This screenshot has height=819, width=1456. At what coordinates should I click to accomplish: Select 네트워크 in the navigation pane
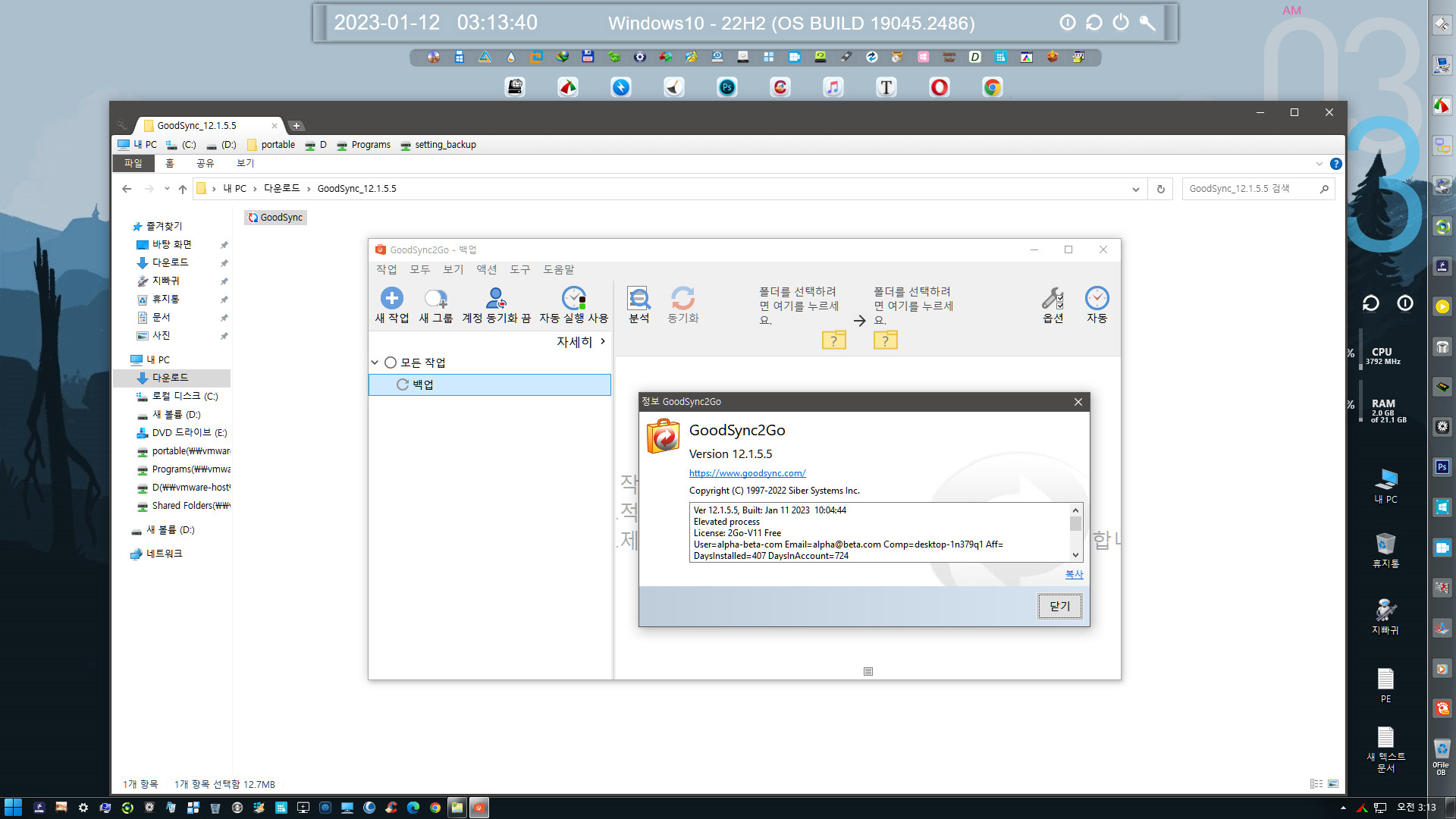click(157, 554)
